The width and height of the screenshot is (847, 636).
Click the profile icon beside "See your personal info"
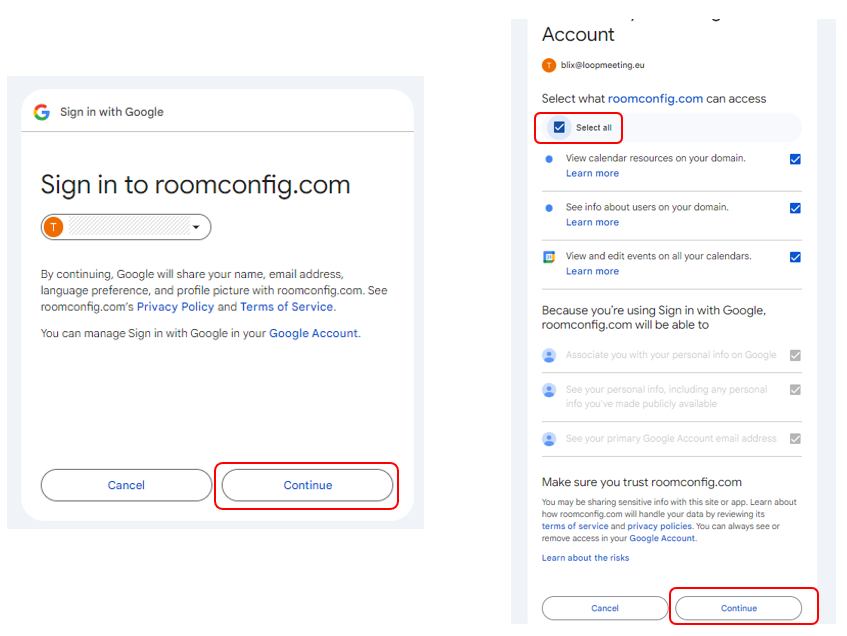[549, 390]
